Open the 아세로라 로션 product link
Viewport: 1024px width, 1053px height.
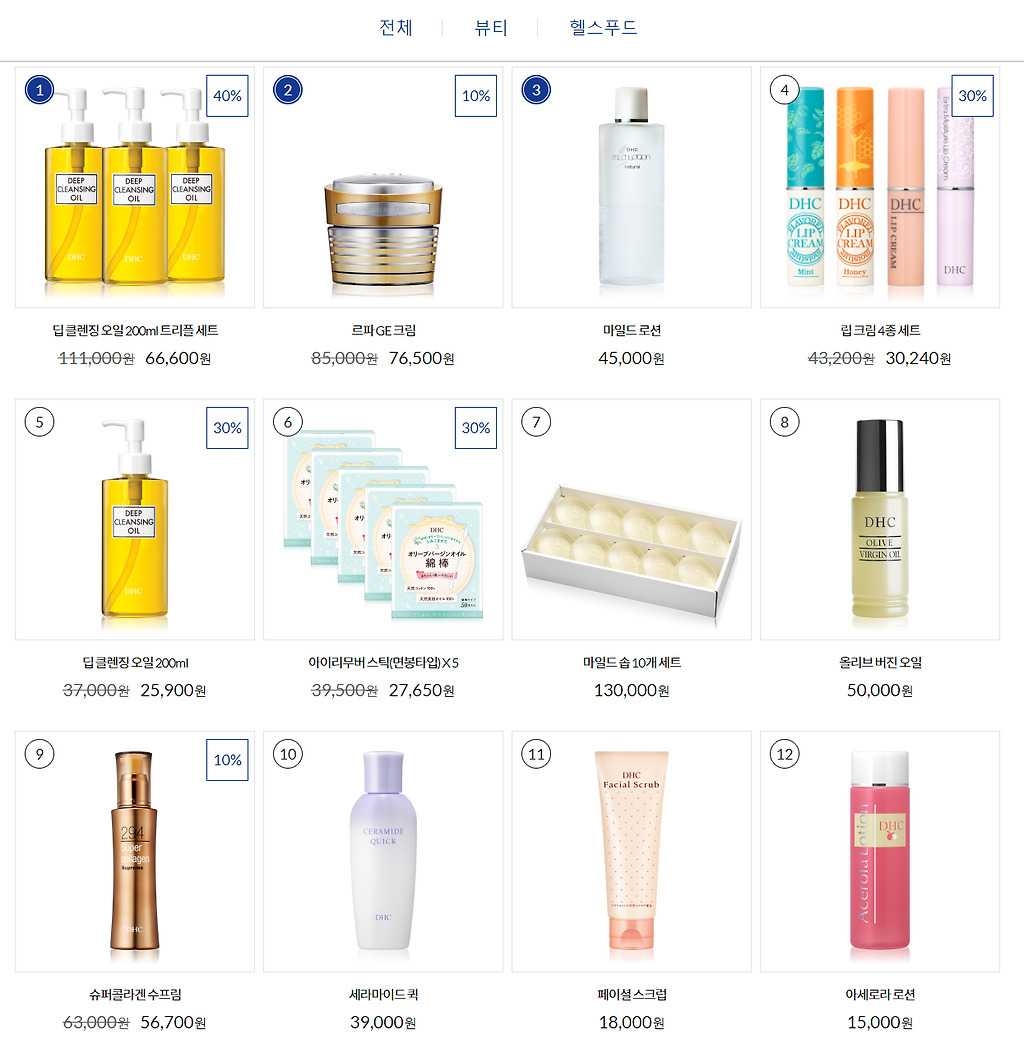[x=880, y=995]
